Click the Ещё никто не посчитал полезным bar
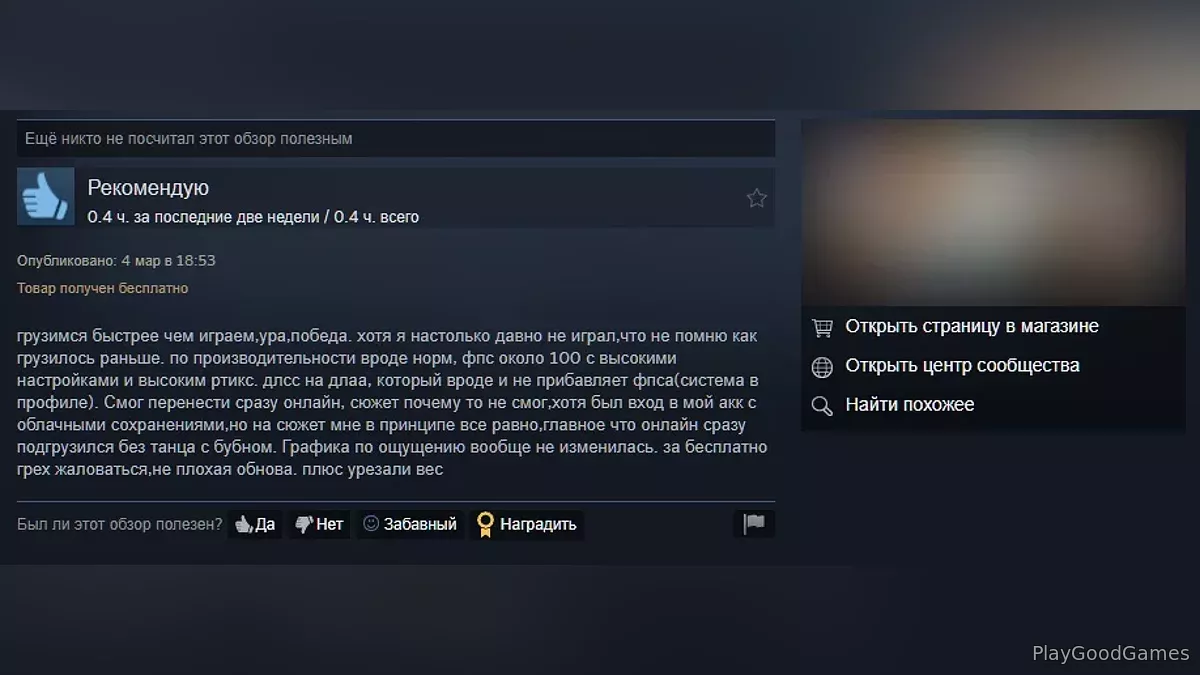Screen dimensions: 1200x675 pos(396,138)
